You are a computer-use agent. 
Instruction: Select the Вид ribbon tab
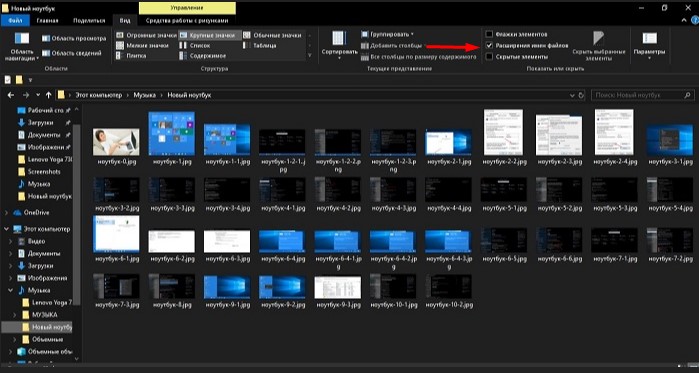pyautogui.click(x=125, y=20)
